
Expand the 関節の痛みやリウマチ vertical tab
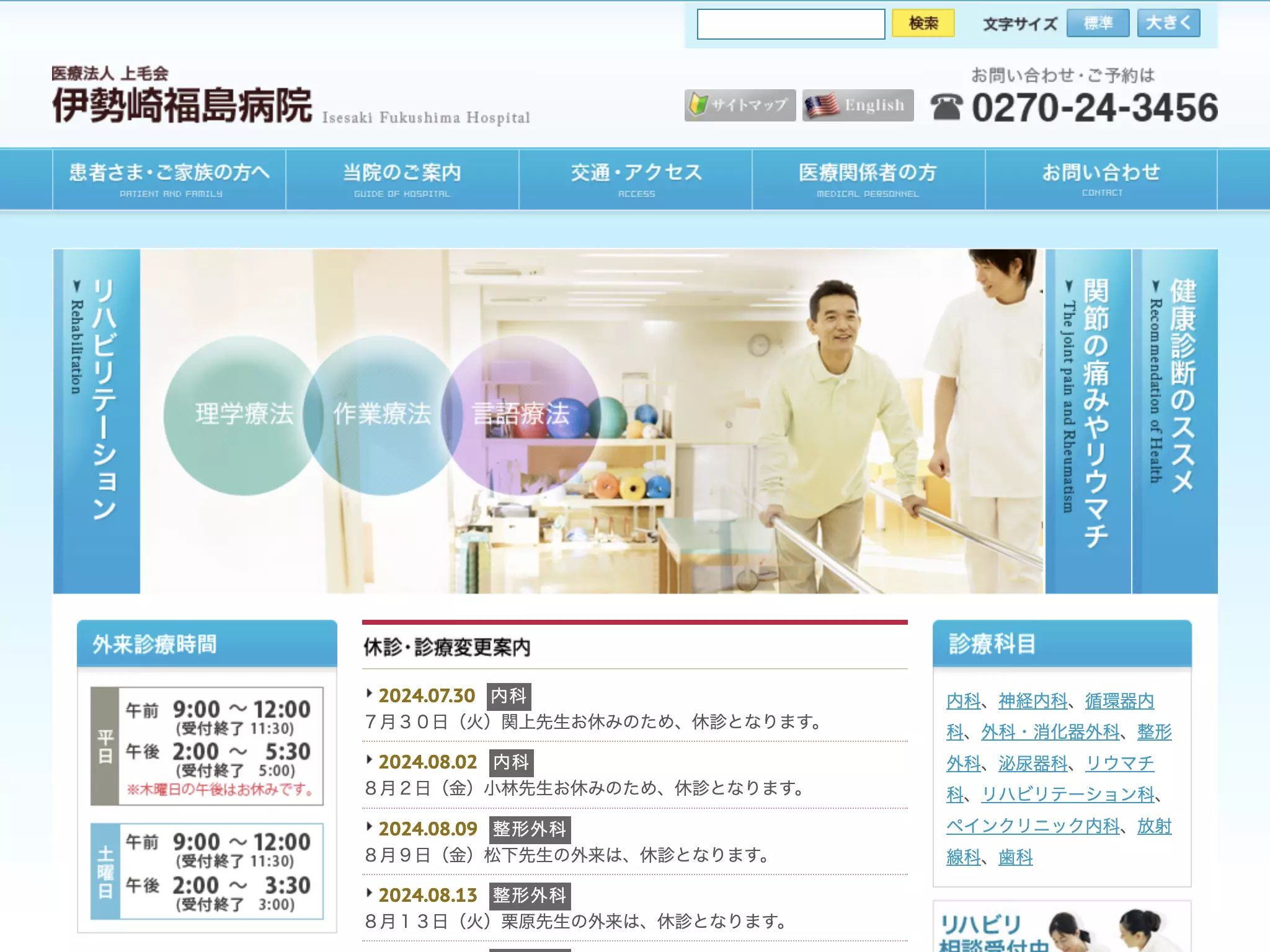[1088, 421]
